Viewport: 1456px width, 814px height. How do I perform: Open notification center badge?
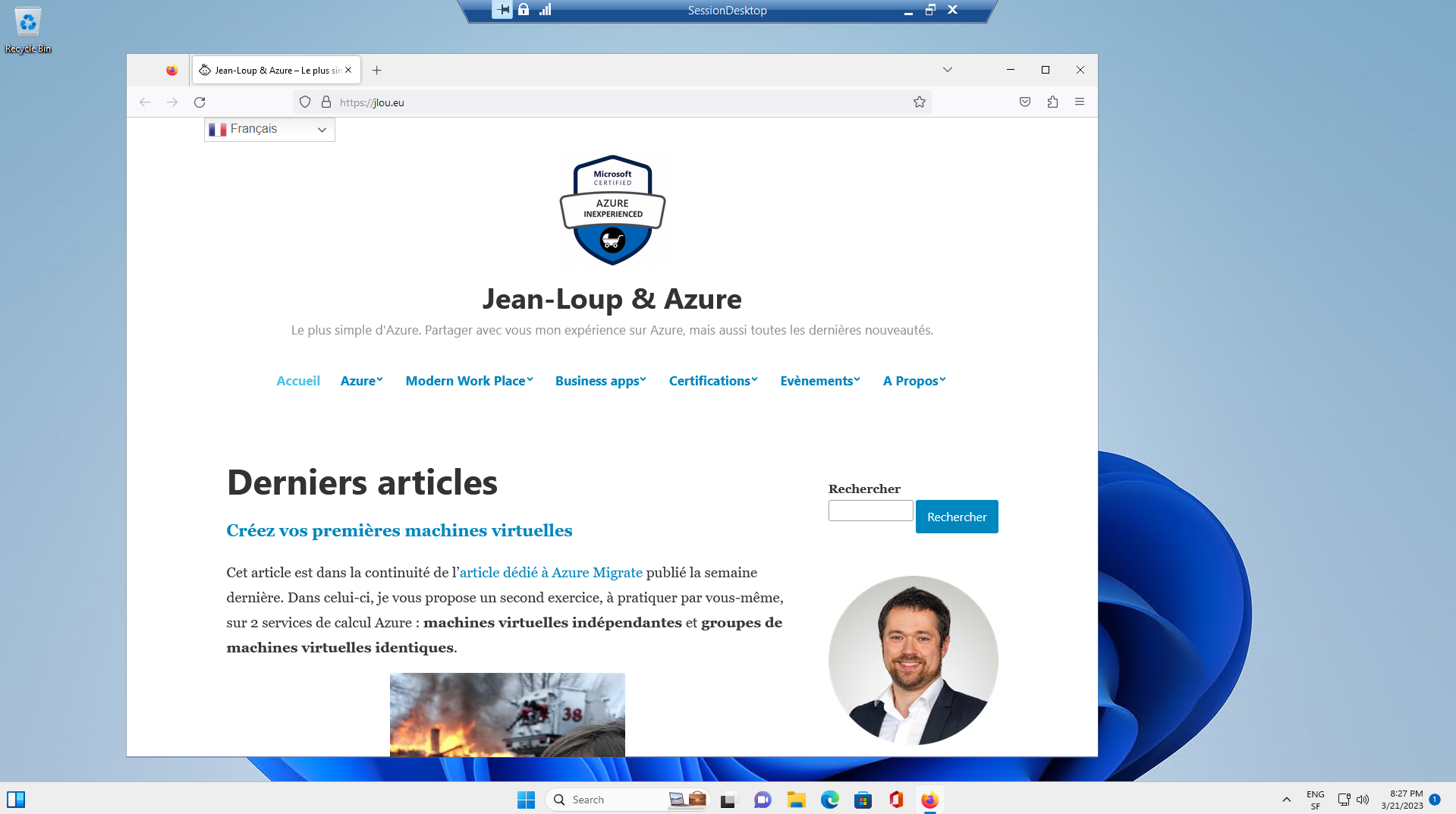(1435, 799)
